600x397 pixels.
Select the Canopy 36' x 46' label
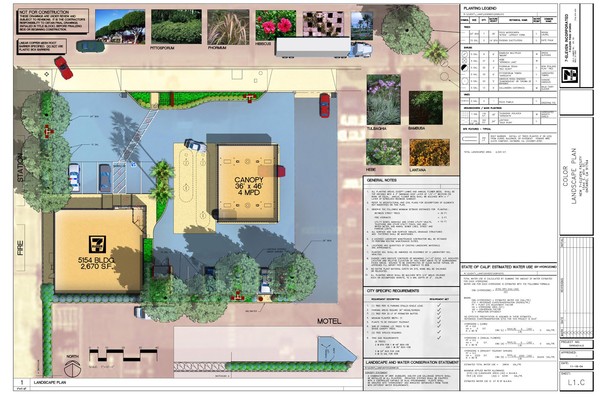(x=248, y=186)
